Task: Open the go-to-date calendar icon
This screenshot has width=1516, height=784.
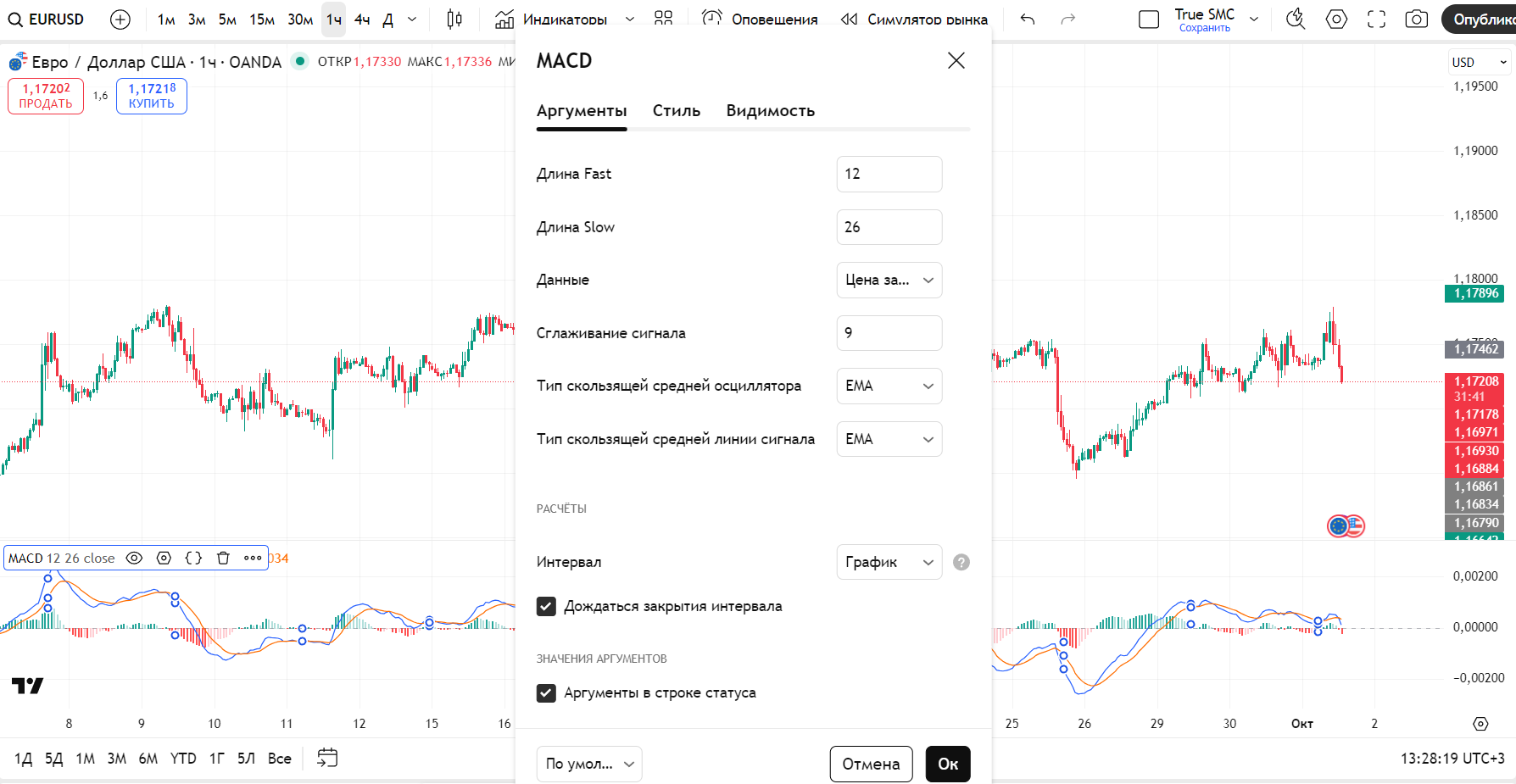Action: click(x=327, y=758)
